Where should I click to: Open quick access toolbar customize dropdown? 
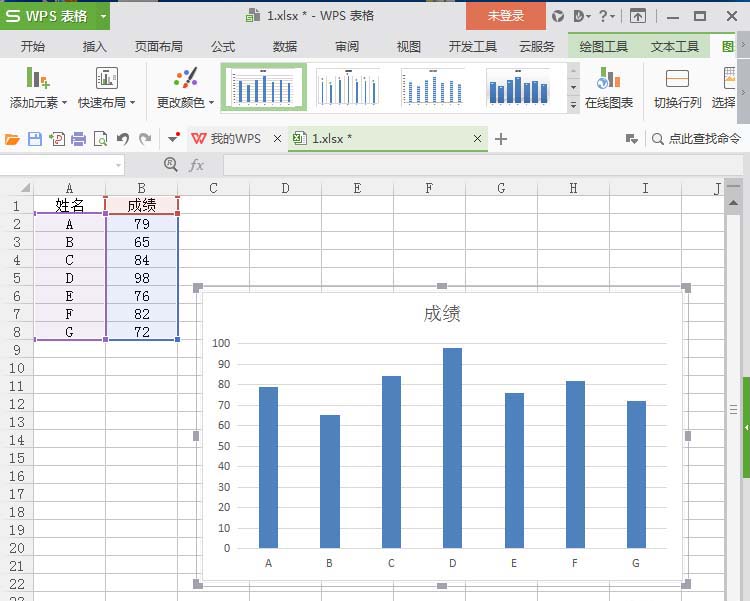click(174, 138)
